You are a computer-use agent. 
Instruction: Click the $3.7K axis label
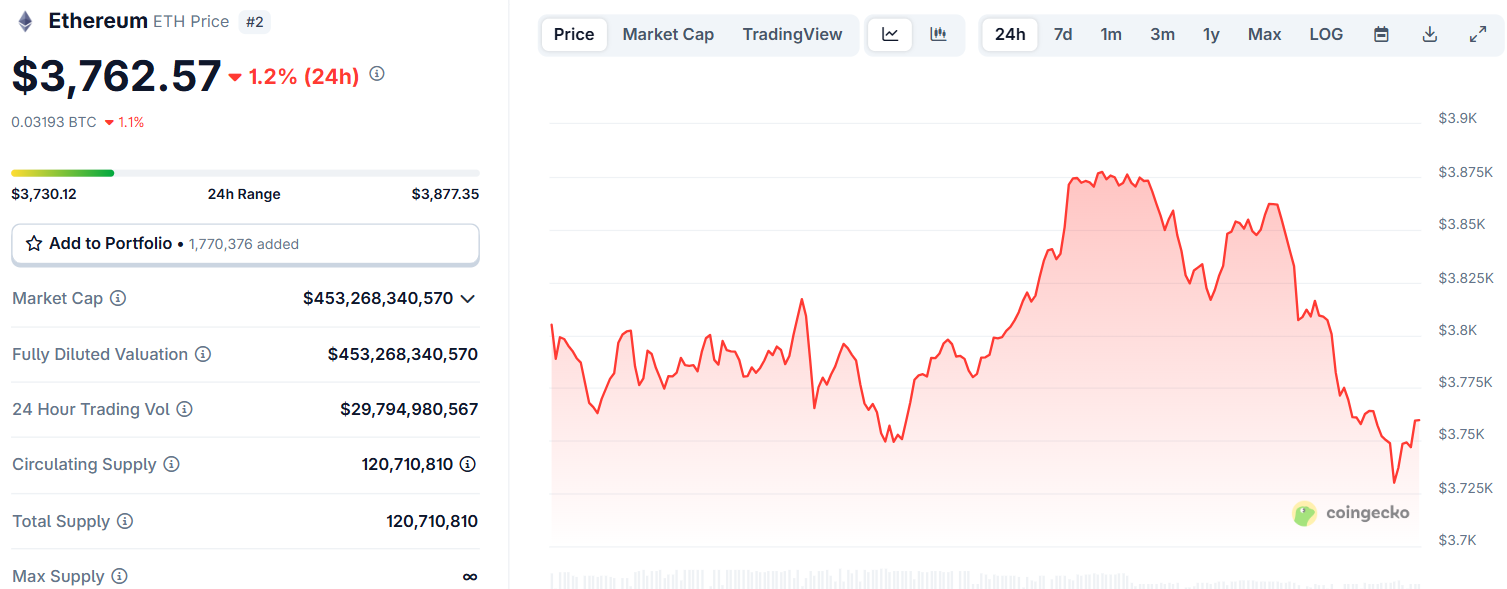1457,540
